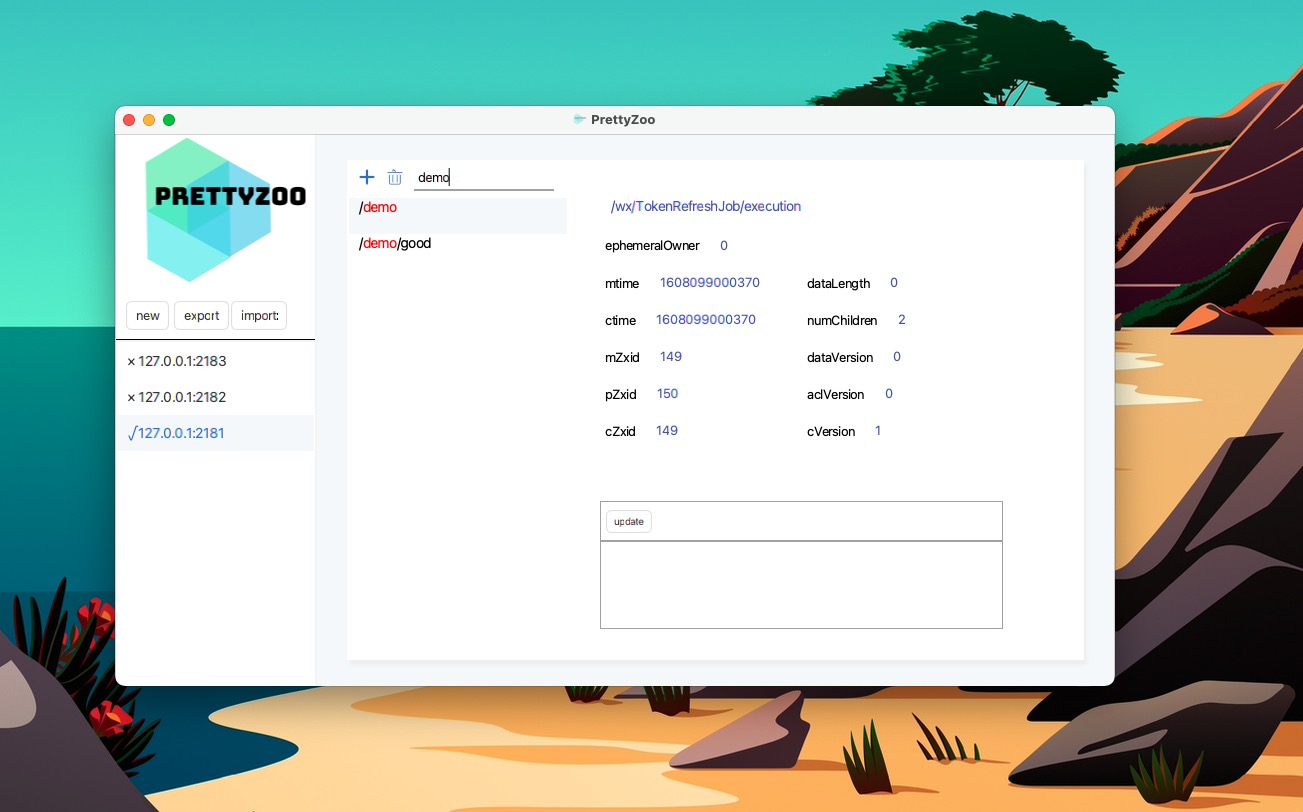Select the /demo/good child node
Image resolution: width=1303 pixels, height=812 pixels.
tap(395, 243)
